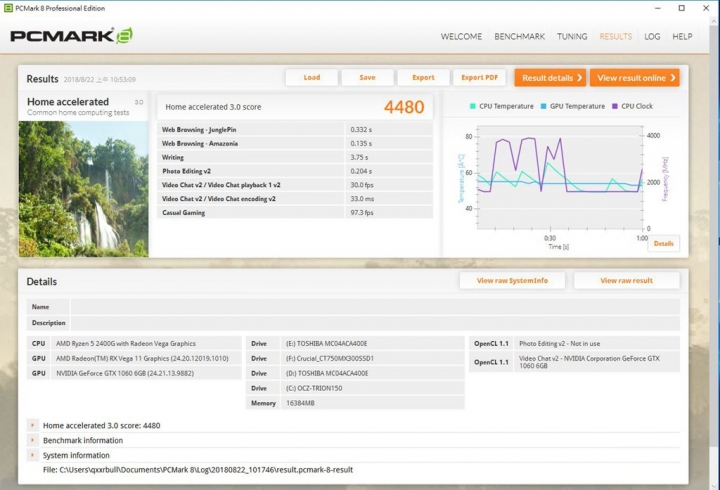Click the PCMark app icon in title bar

click(8, 8)
